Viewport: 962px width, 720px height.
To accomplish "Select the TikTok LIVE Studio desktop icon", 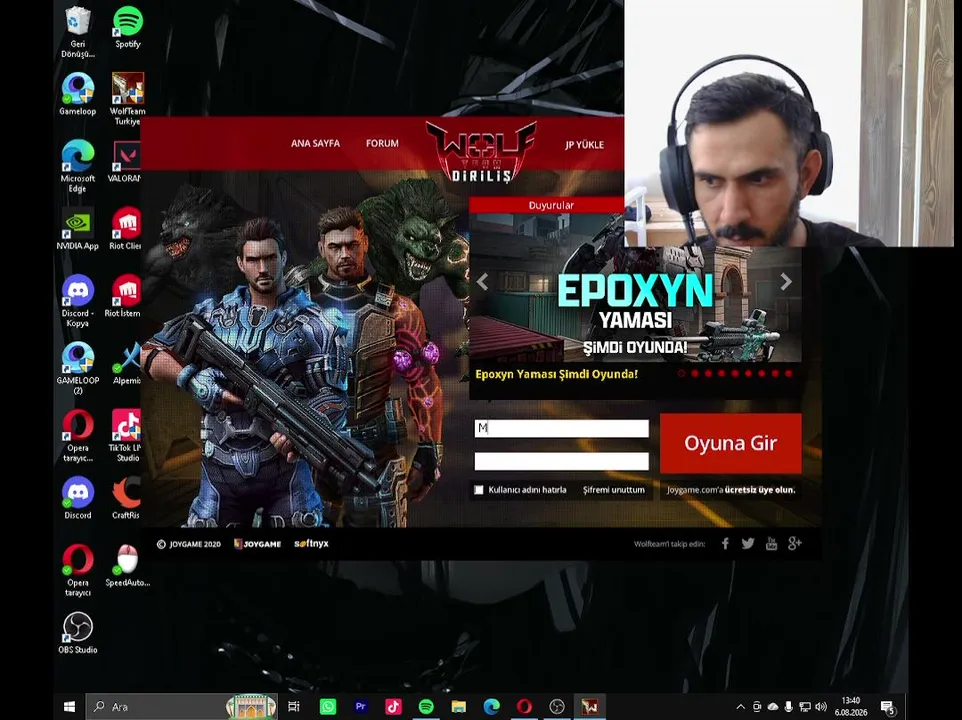I will [125, 435].
